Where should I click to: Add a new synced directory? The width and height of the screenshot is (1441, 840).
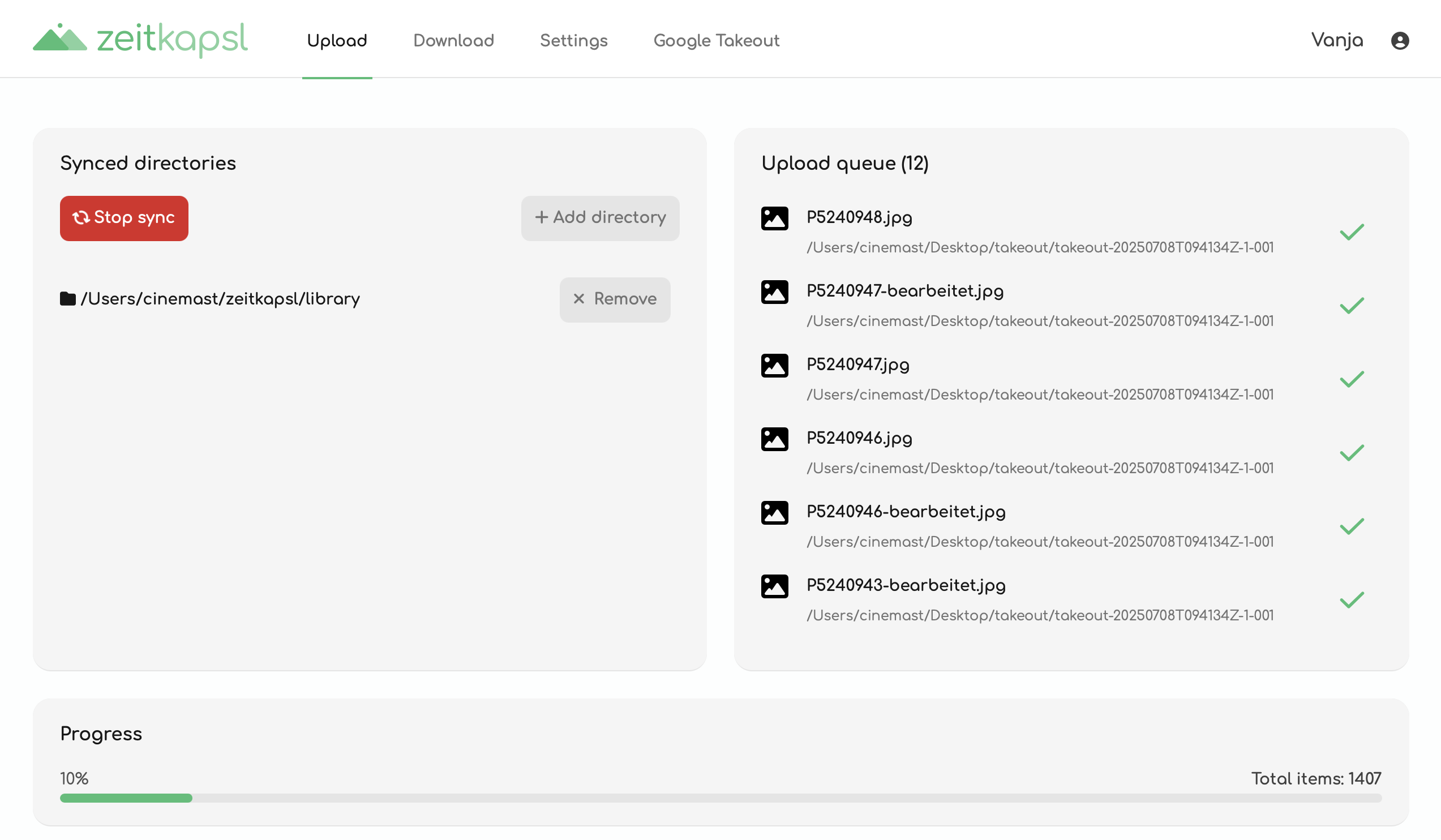point(600,218)
